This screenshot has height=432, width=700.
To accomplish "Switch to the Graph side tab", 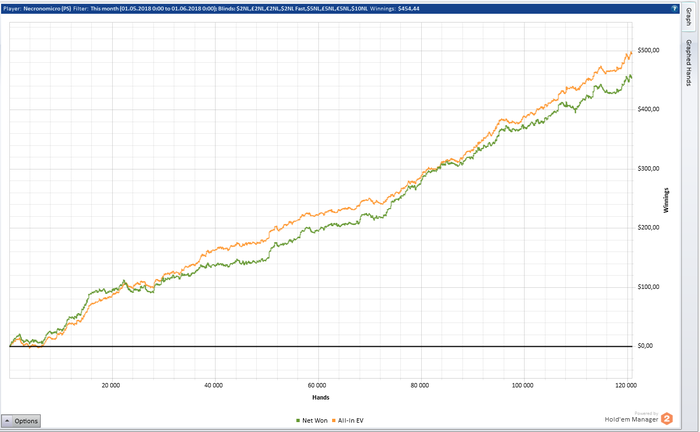I will click(688, 17).
